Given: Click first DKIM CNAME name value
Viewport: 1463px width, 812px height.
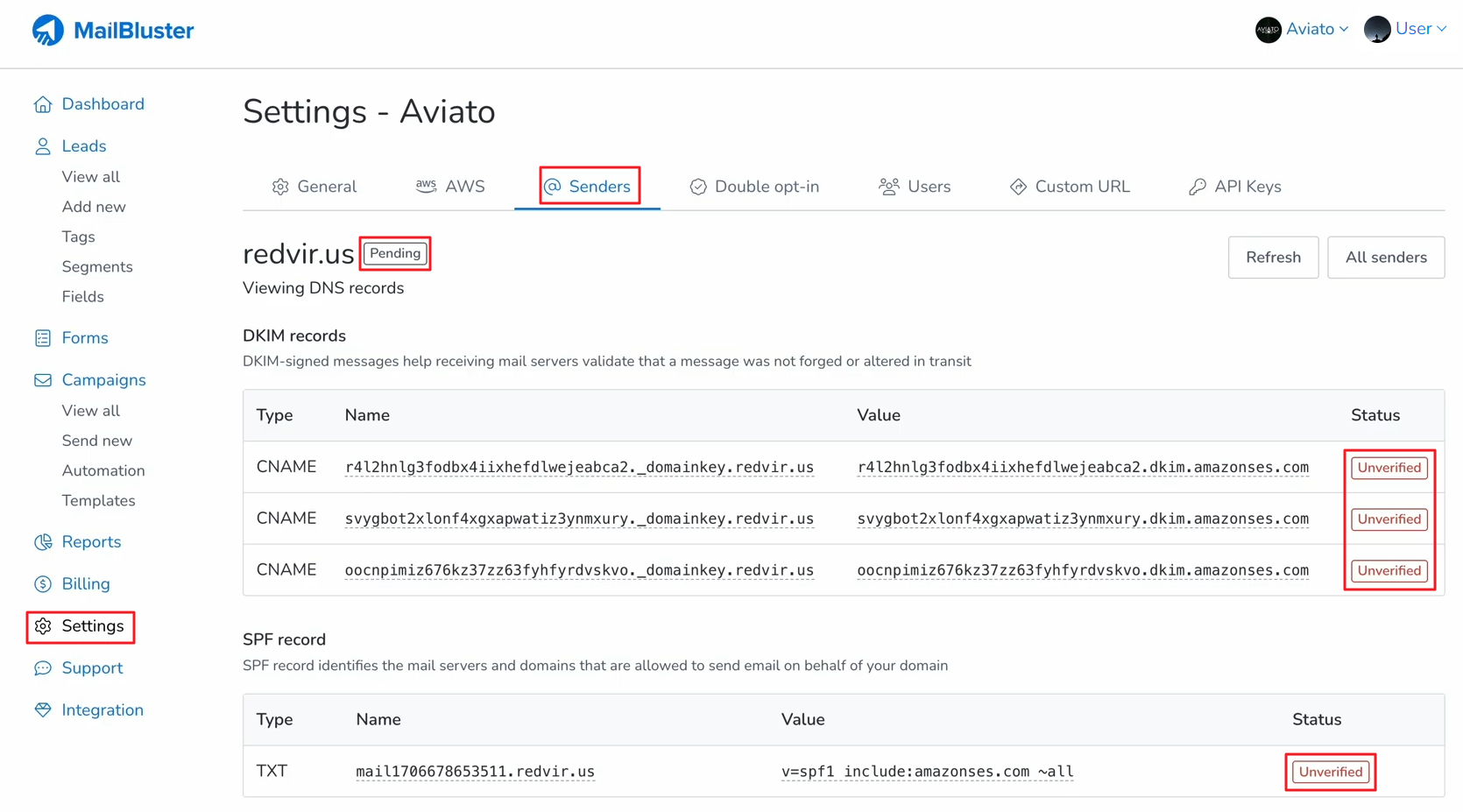Looking at the screenshot, I should [579, 467].
